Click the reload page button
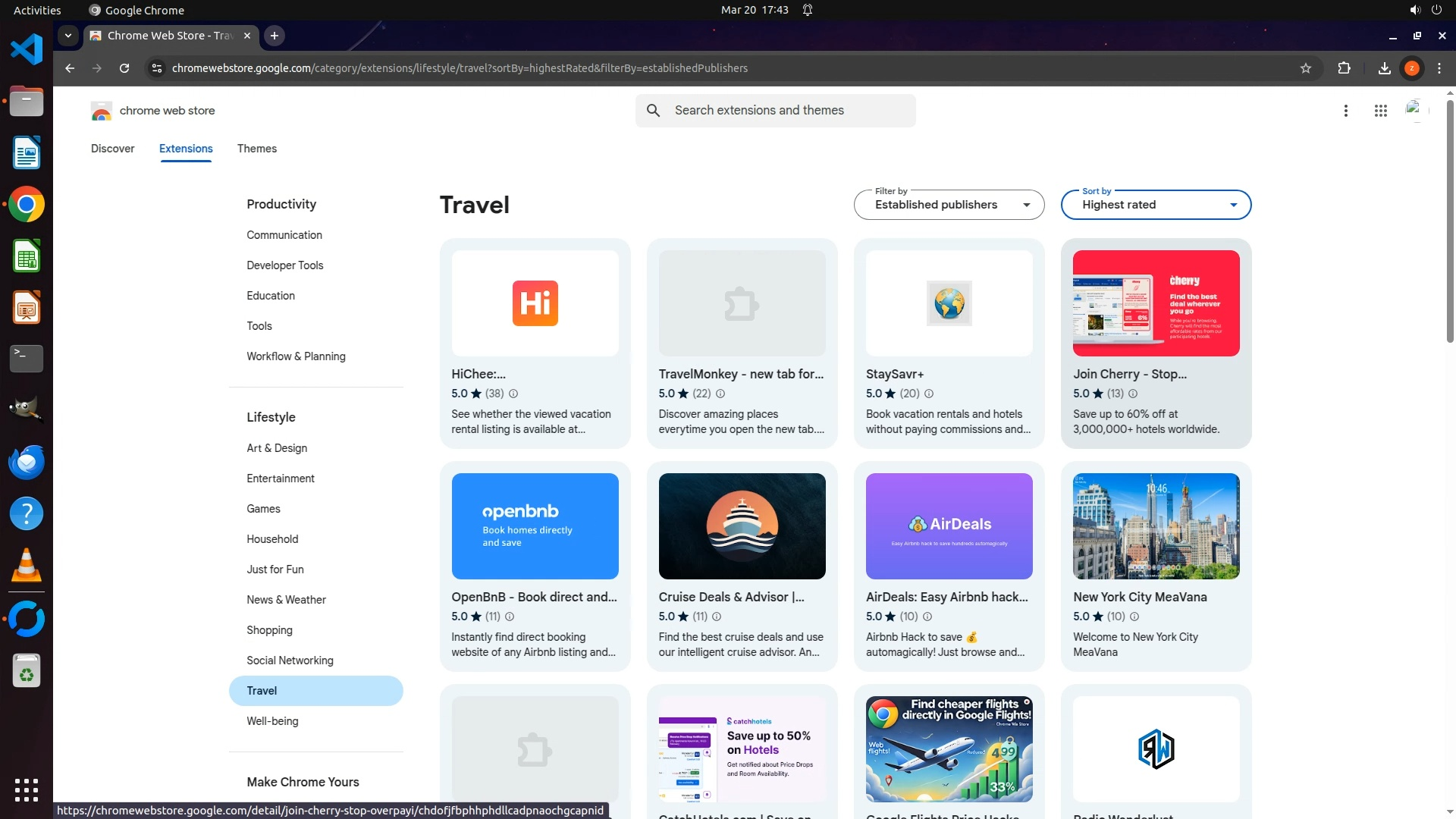Screen dimensions: 1456x819 [124, 68]
